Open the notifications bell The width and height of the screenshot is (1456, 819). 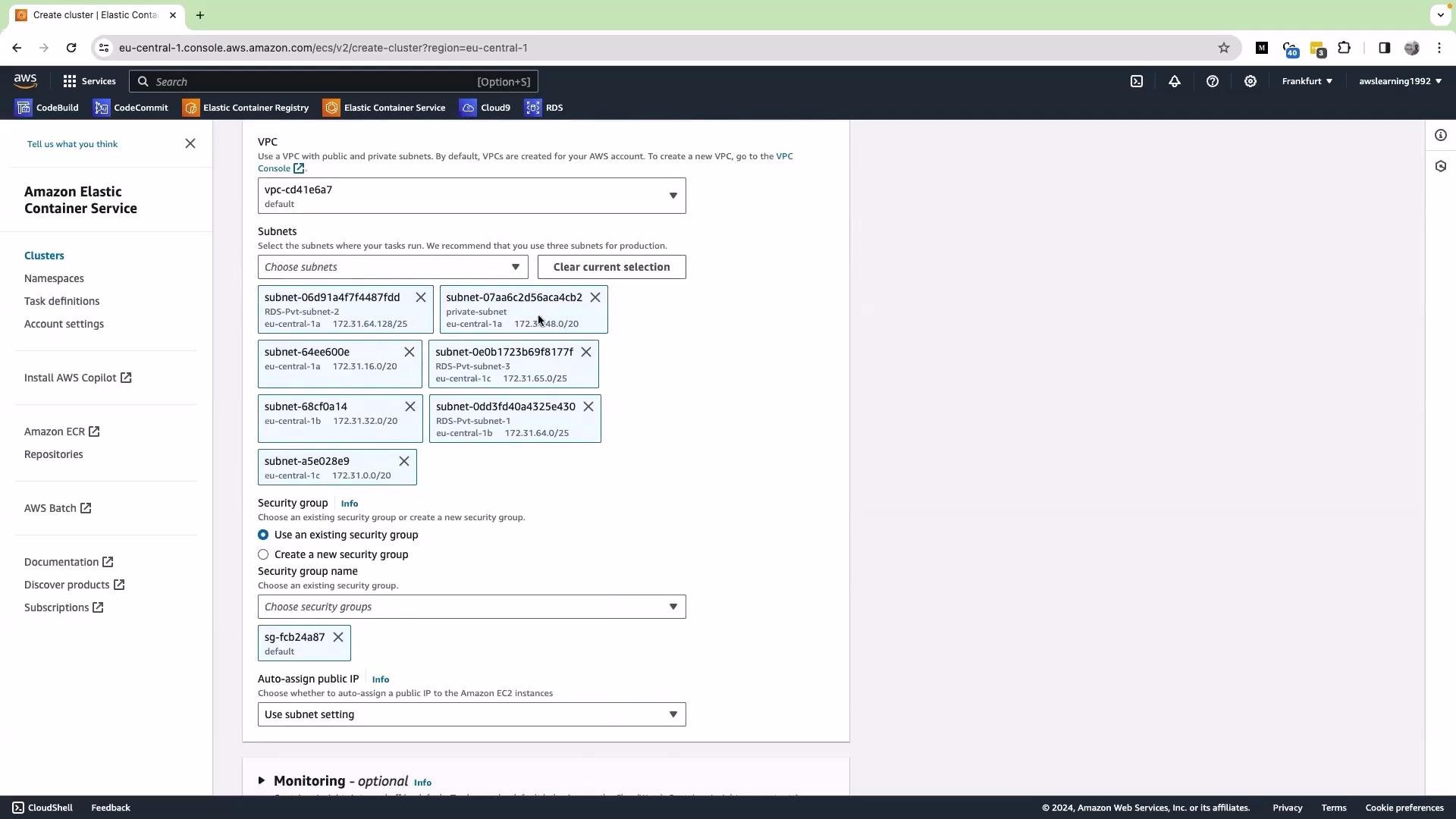click(x=1175, y=81)
